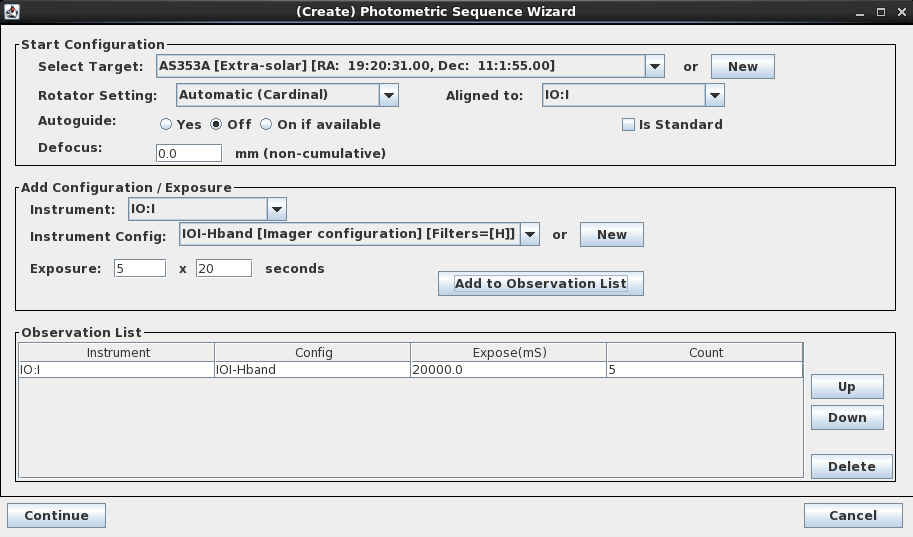The image size is (913, 537).
Task: Select the IO:I row in the Observation List
Action: [x=411, y=370]
